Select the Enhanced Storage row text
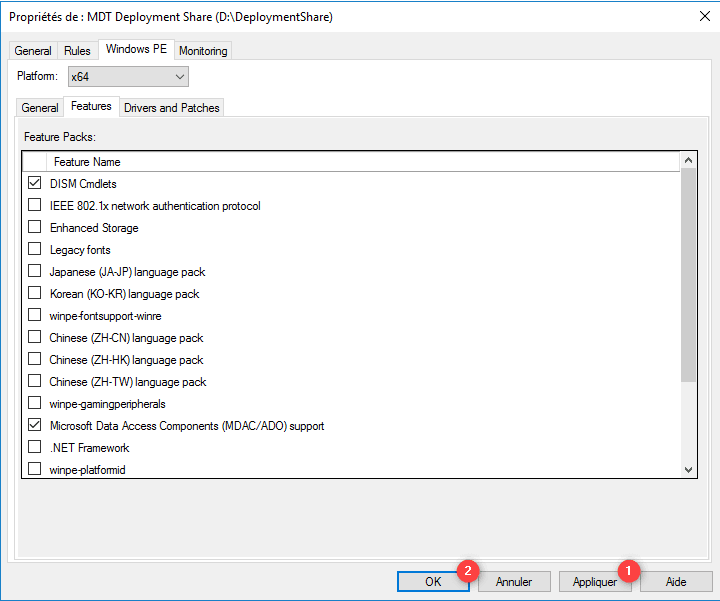Image resolution: width=720 pixels, height=601 pixels. click(x=94, y=228)
